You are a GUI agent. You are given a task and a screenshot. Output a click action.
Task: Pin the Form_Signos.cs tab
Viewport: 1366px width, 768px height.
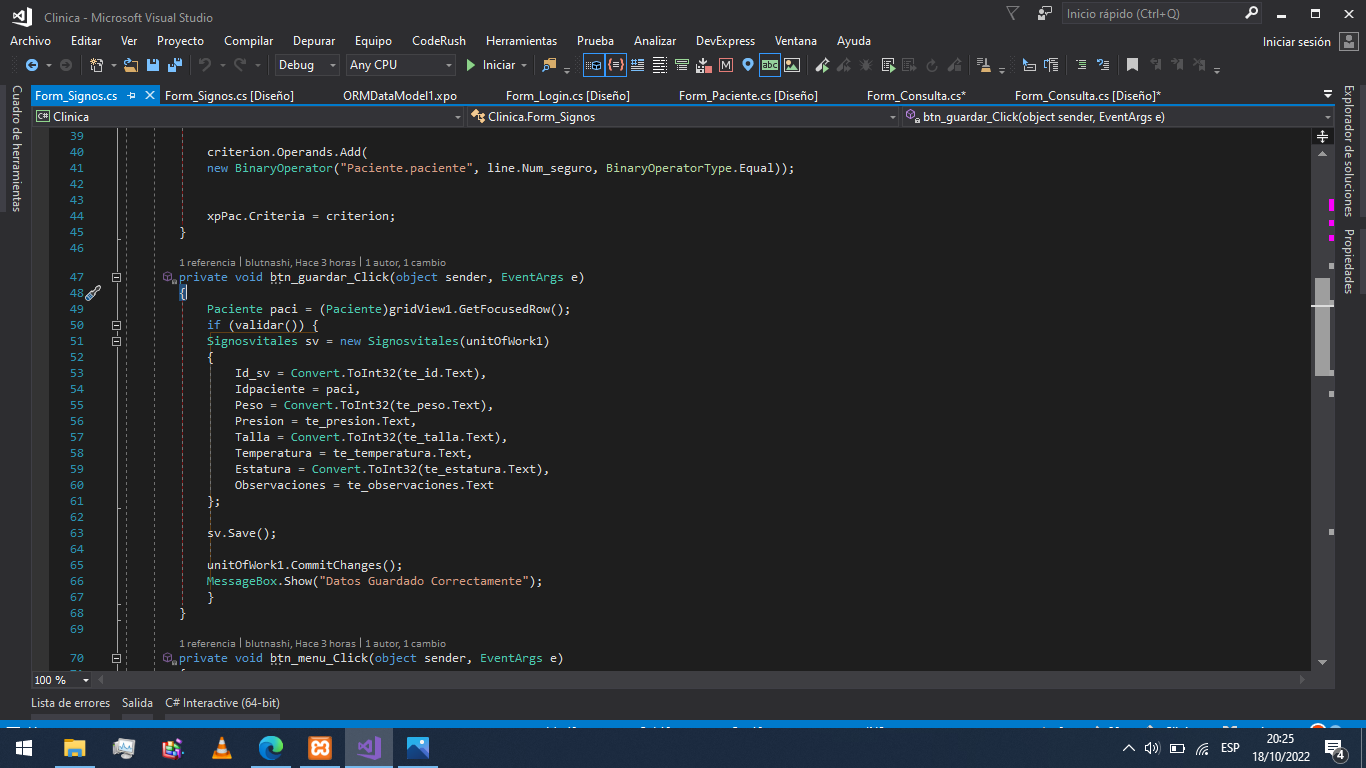(132, 95)
